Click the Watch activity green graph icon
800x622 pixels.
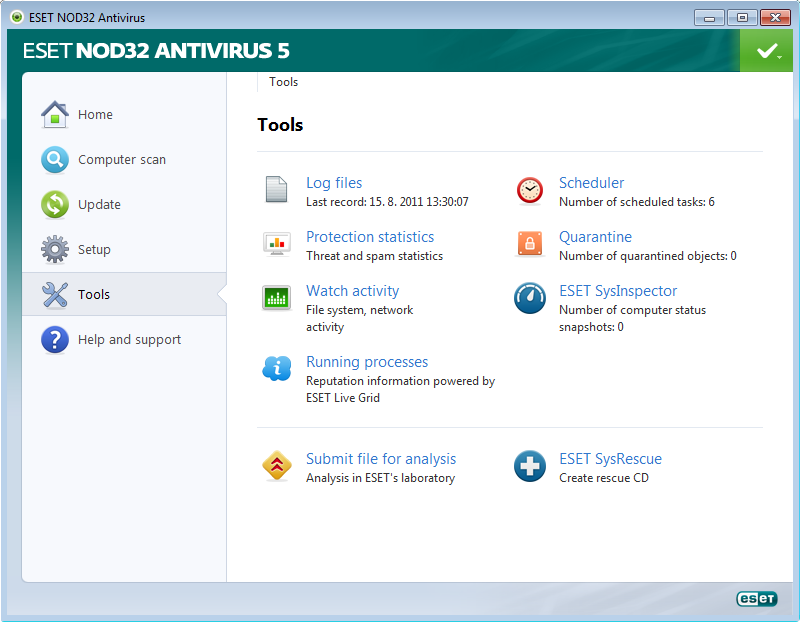pyautogui.click(x=277, y=297)
